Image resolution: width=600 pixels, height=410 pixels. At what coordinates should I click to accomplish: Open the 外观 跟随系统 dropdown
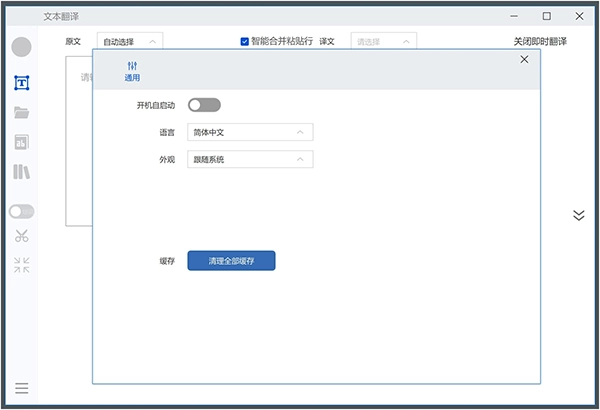click(x=250, y=159)
